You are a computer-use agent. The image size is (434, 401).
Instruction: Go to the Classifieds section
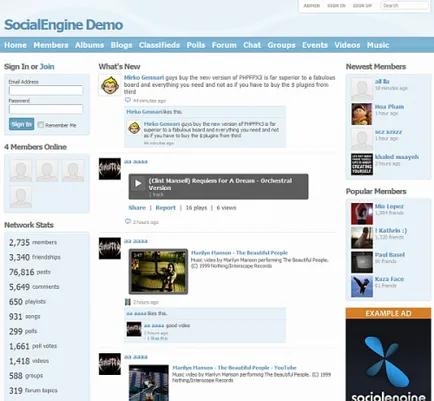coord(159,45)
